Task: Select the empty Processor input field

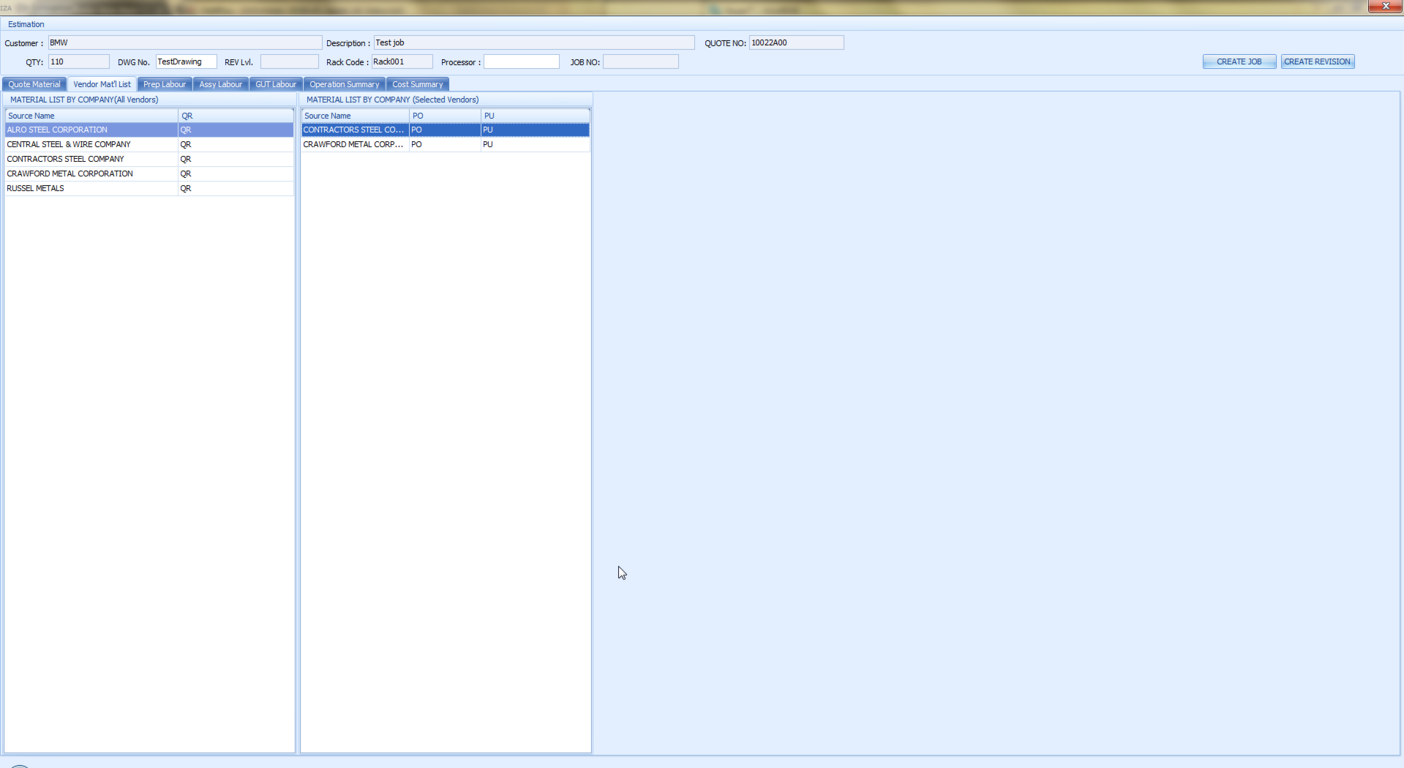Action: click(521, 62)
